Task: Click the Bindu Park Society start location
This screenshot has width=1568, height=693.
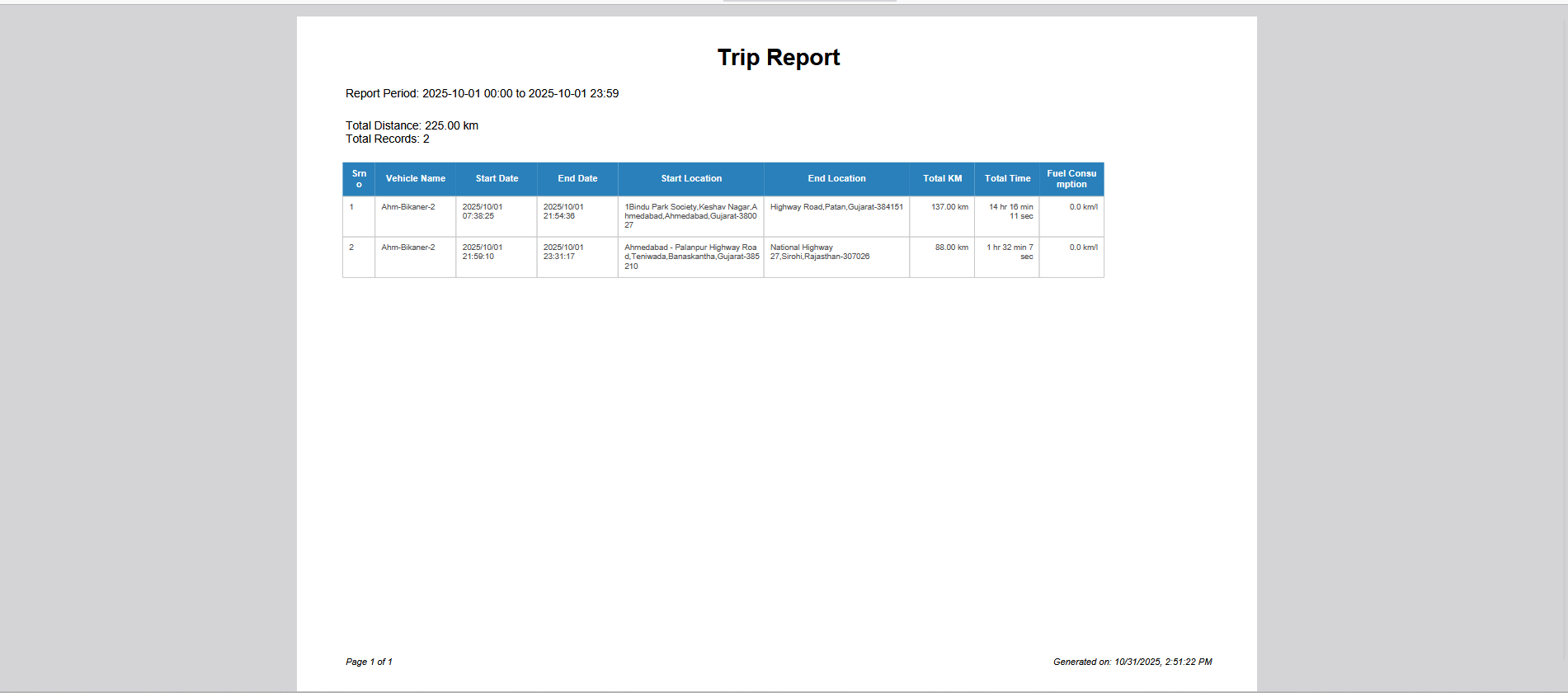Action: coord(690,216)
